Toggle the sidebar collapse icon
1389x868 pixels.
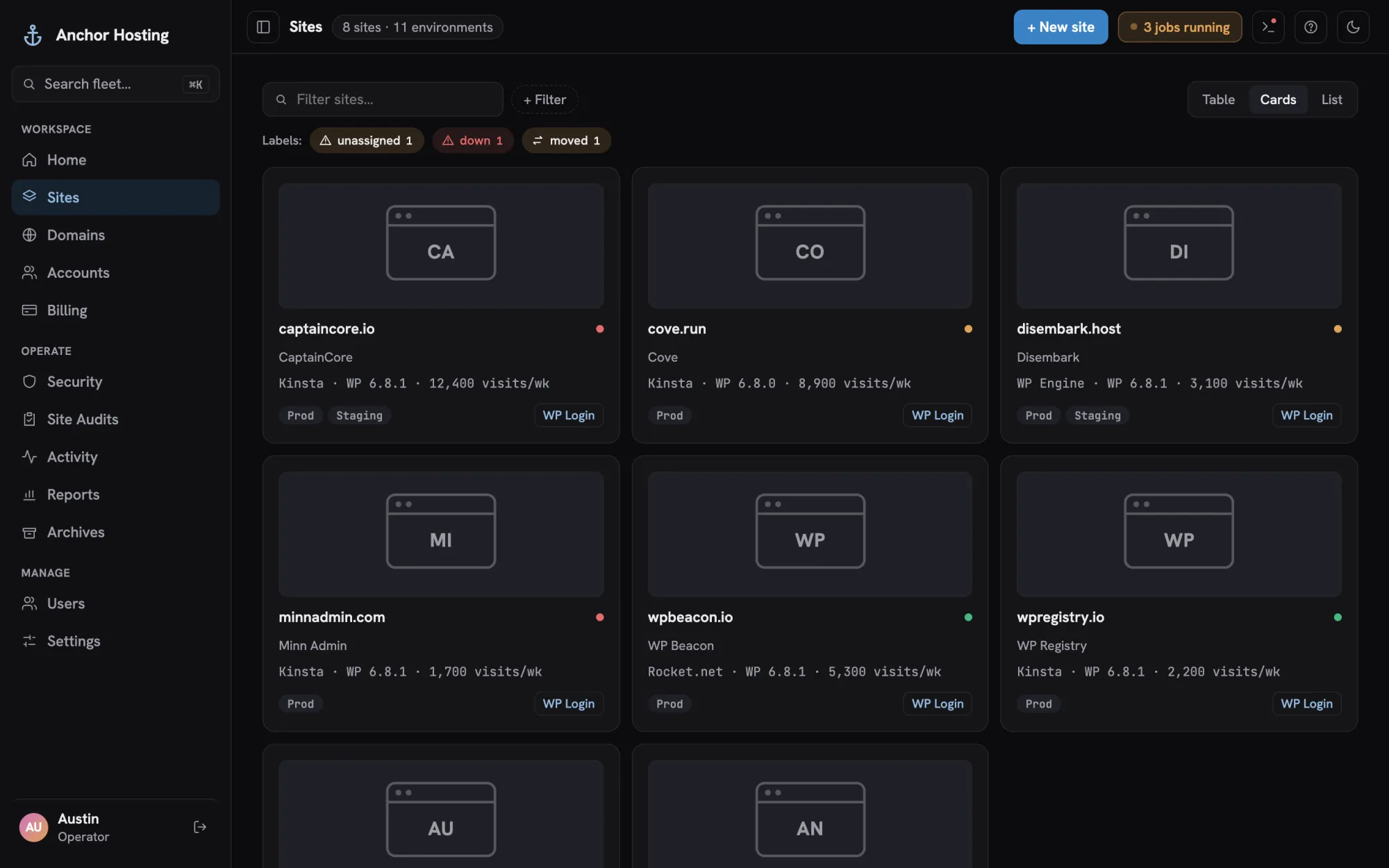pos(263,27)
